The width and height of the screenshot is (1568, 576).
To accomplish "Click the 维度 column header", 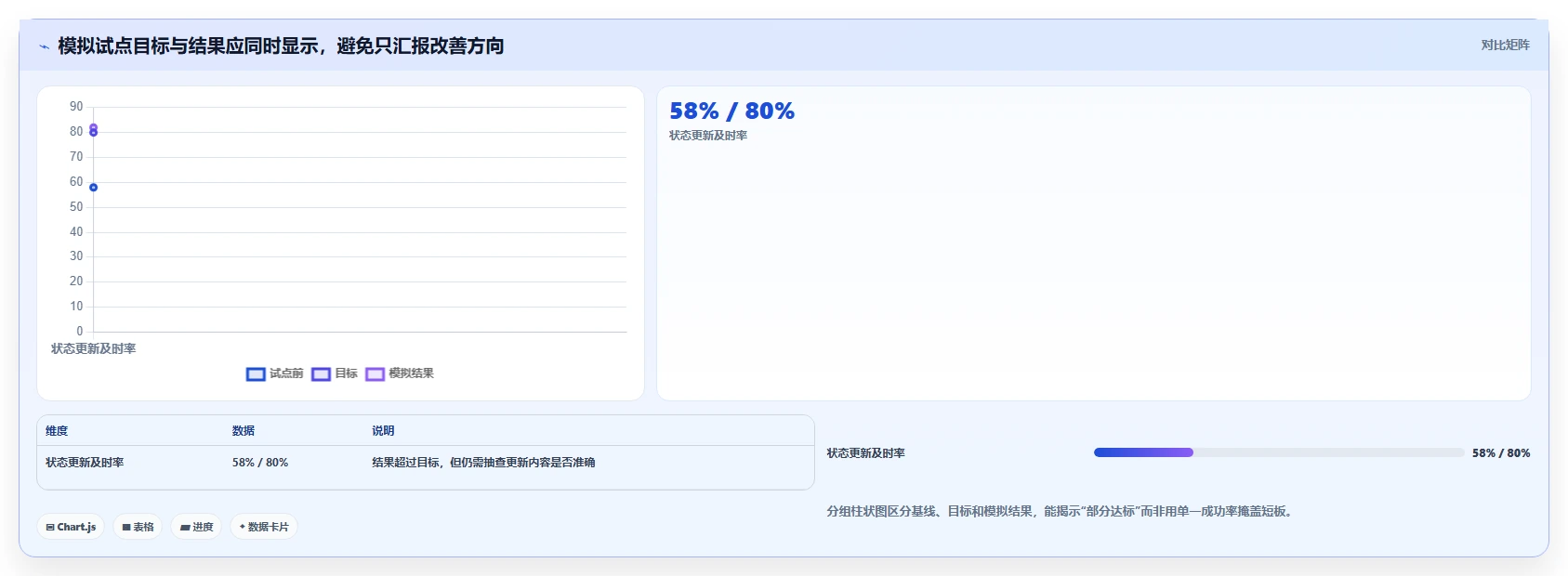I will (57, 431).
